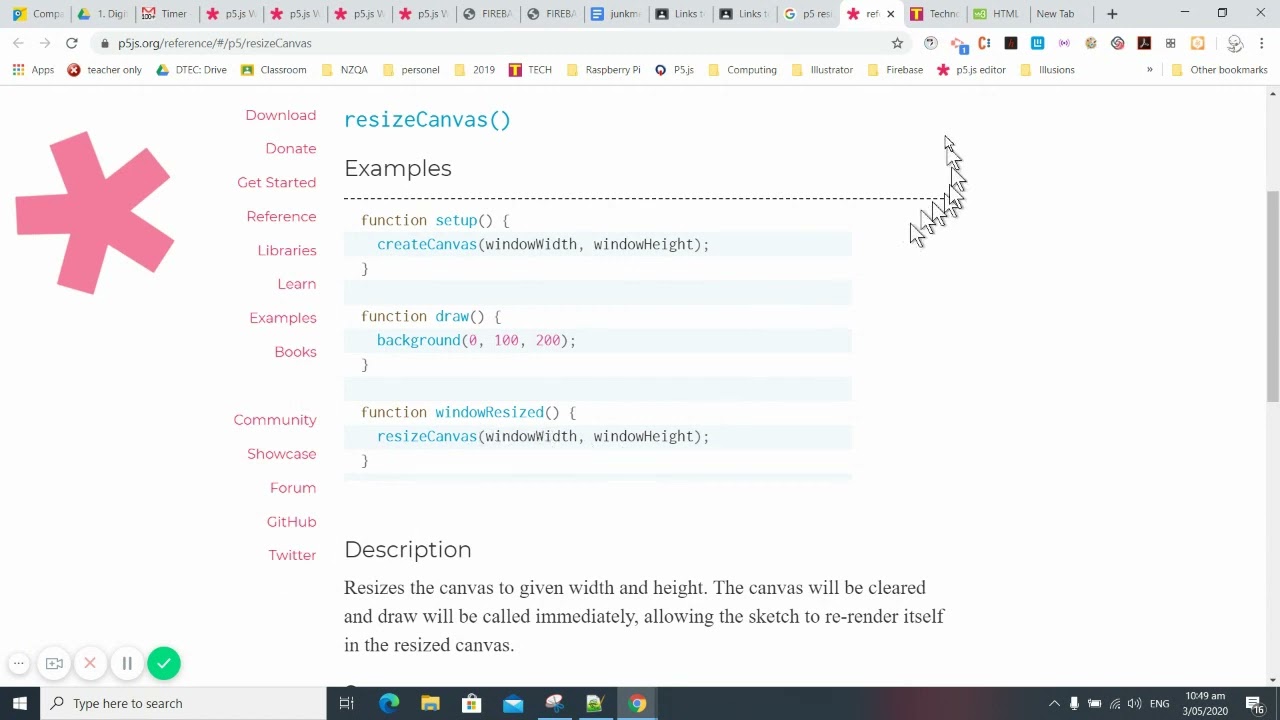
Task: Open the 2019 bookmarks folder
Action: click(474, 70)
